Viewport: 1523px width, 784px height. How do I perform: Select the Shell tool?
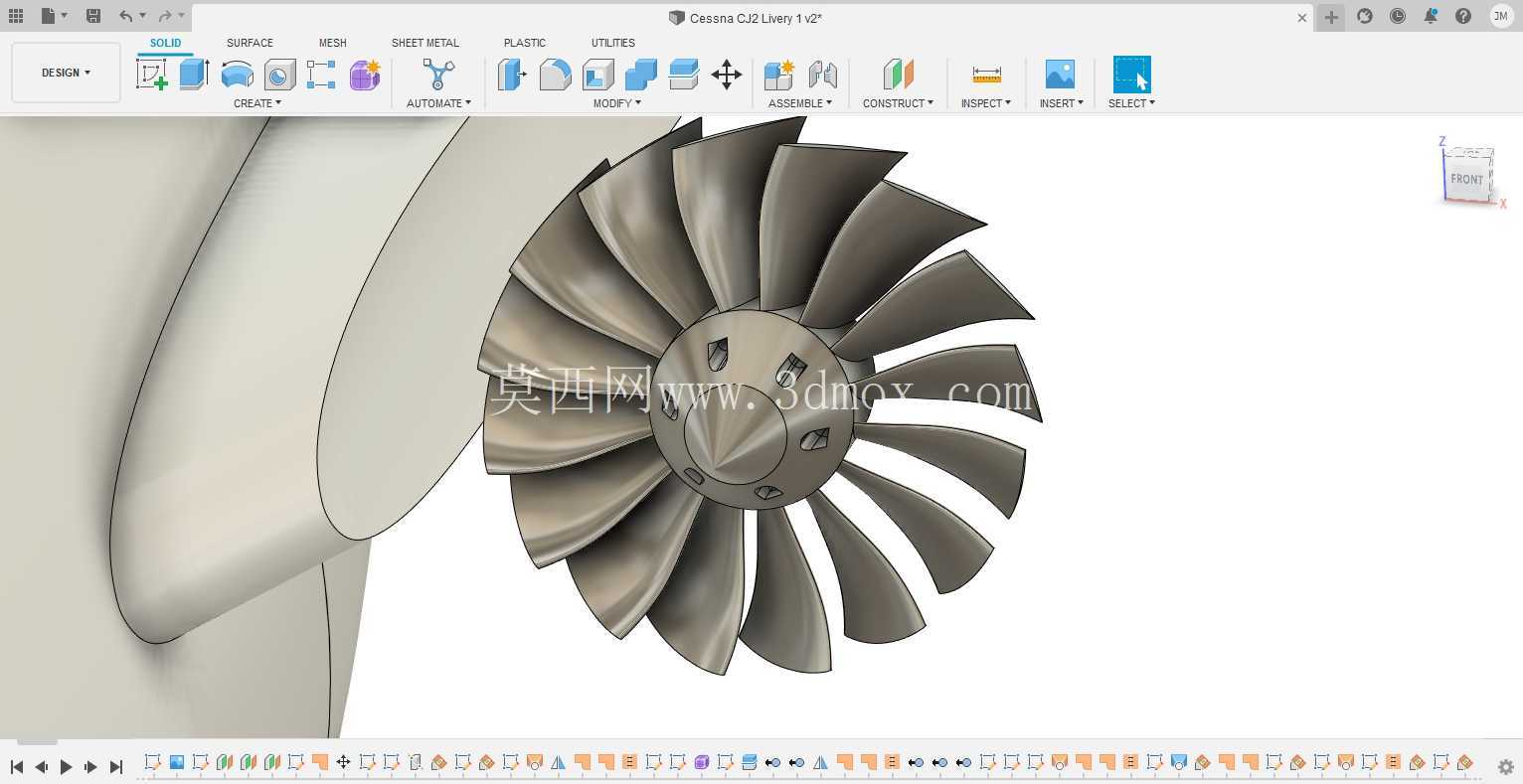[x=597, y=75]
